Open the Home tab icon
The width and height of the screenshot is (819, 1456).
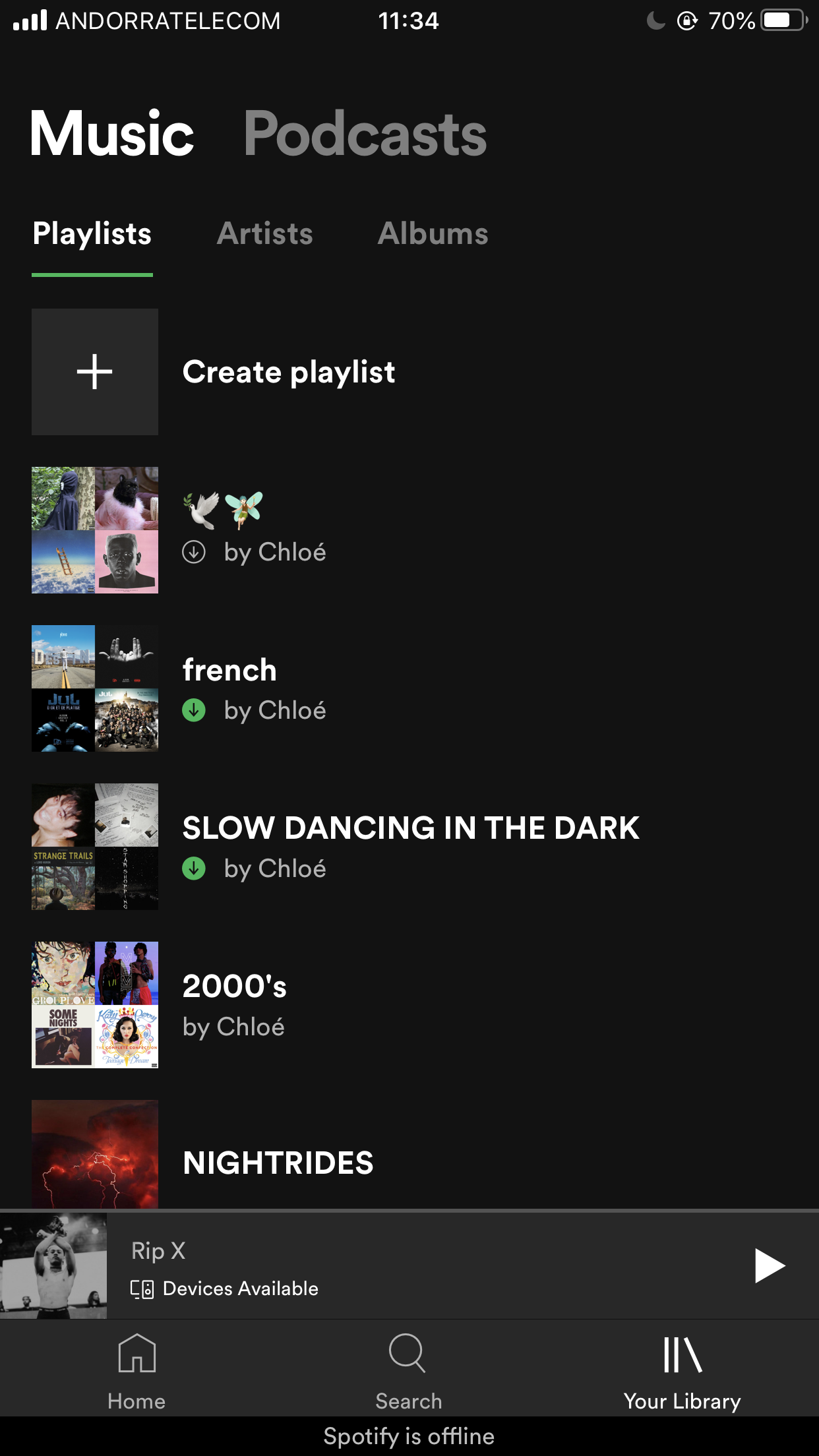pyautogui.click(x=136, y=1353)
